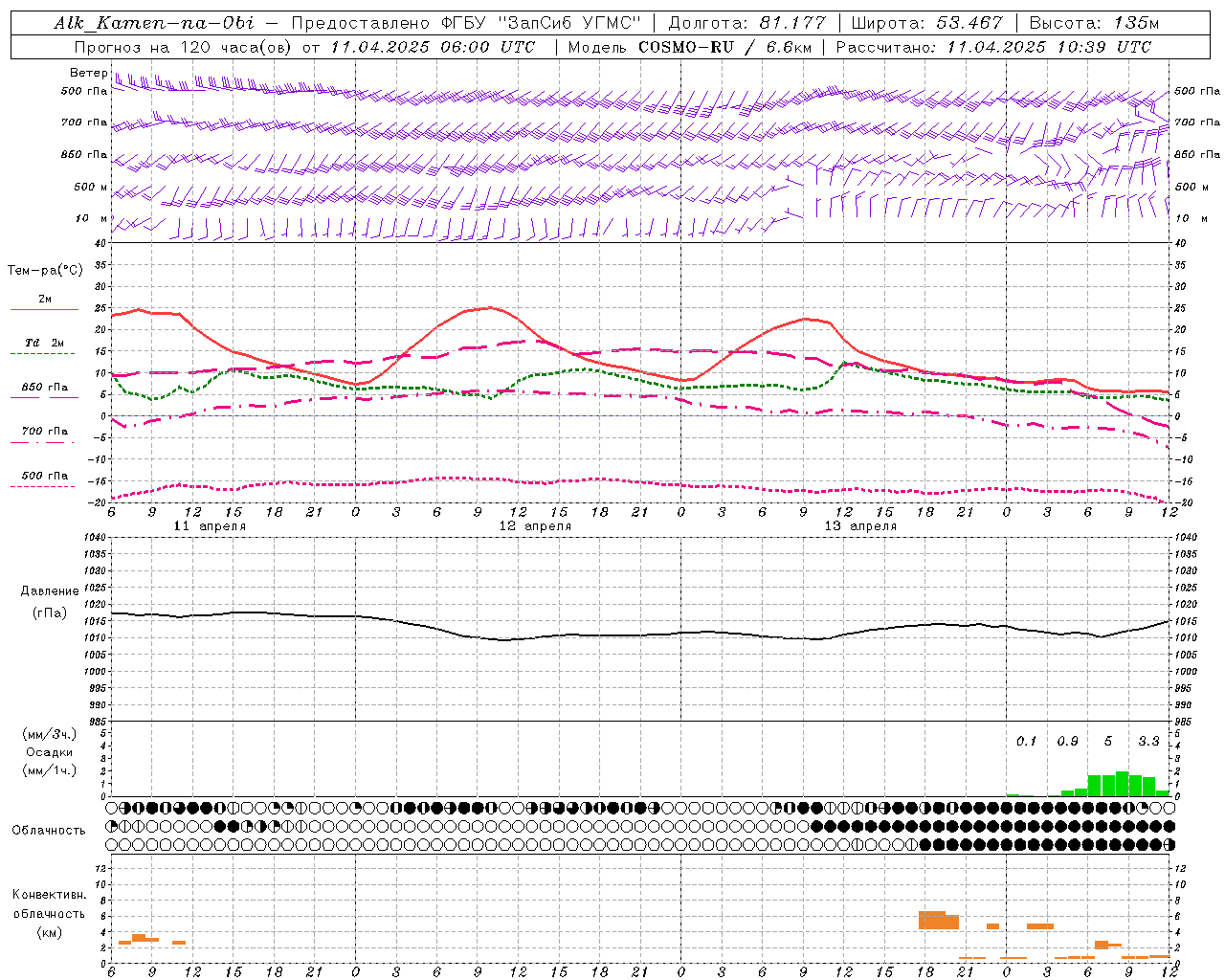Click the 'Осадки' precipitation label
1225x980 pixels.
(49, 752)
